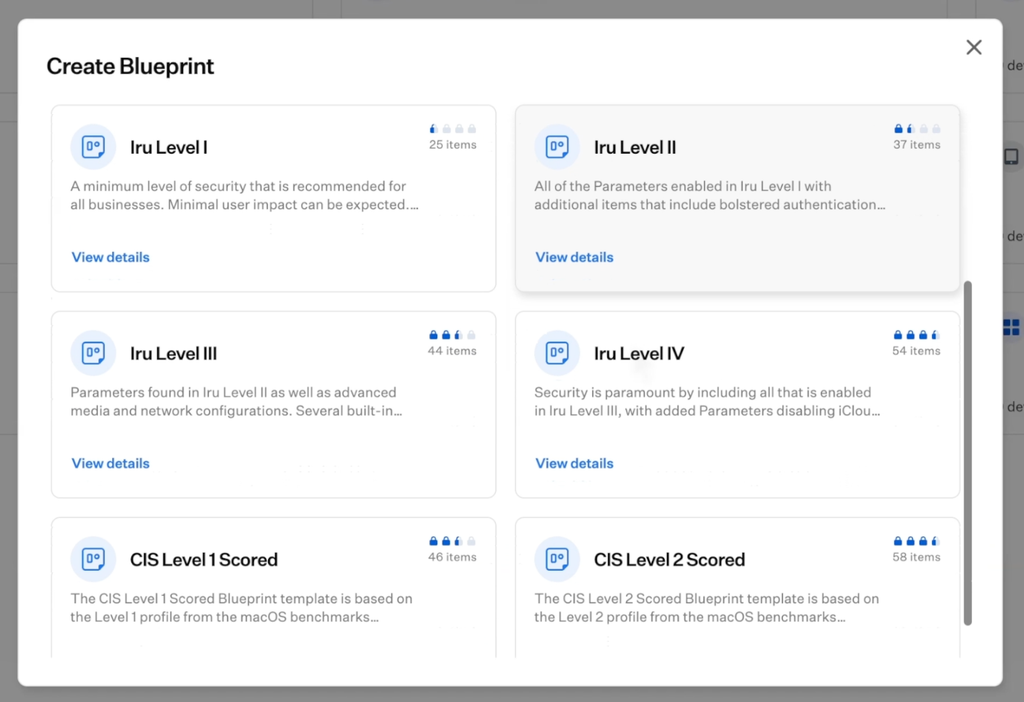
Task: Click the CIS Level 2 Scored template description
Action: tap(707, 608)
